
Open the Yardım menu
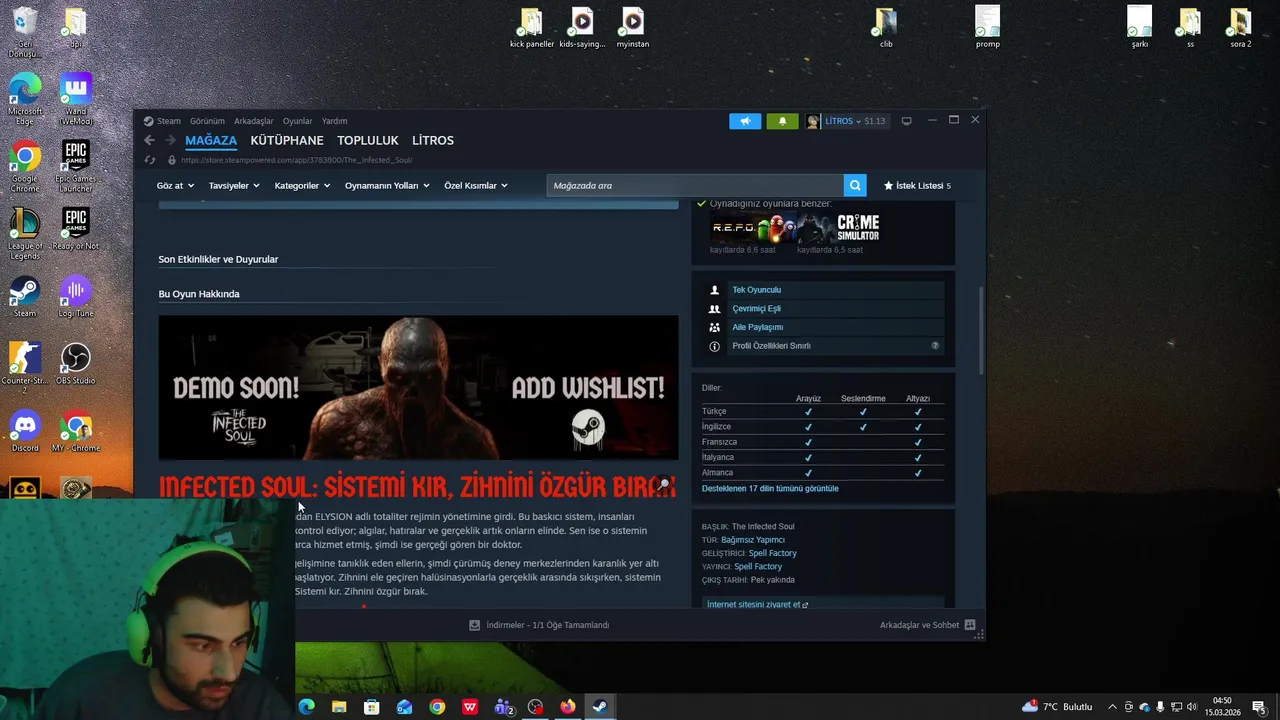334,121
